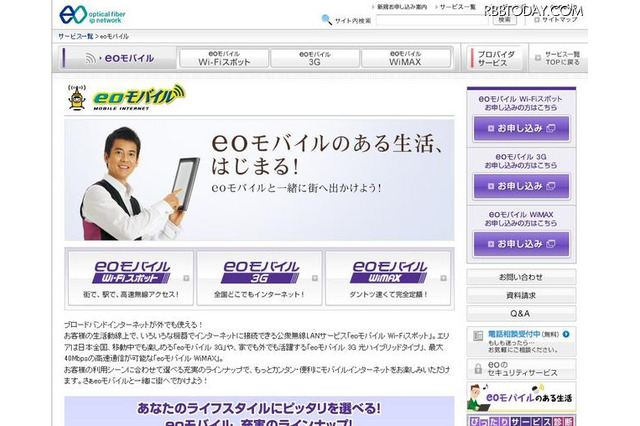The height and width of the screenshot is (426, 640).
Task: Click the eoモバイルのある生活 sidebar banner
Action: (521, 397)
